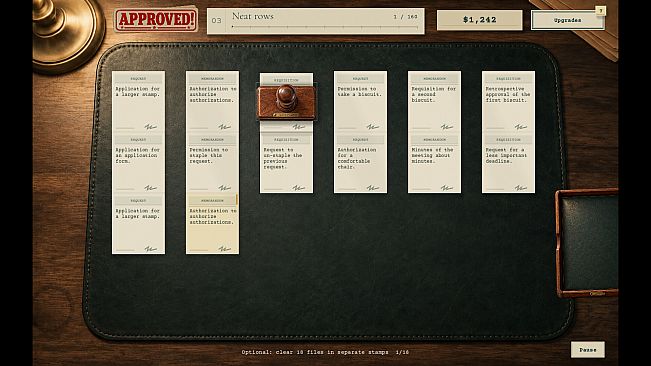
Task: Click the optional objective text at bottom
Action: point(325,352)
